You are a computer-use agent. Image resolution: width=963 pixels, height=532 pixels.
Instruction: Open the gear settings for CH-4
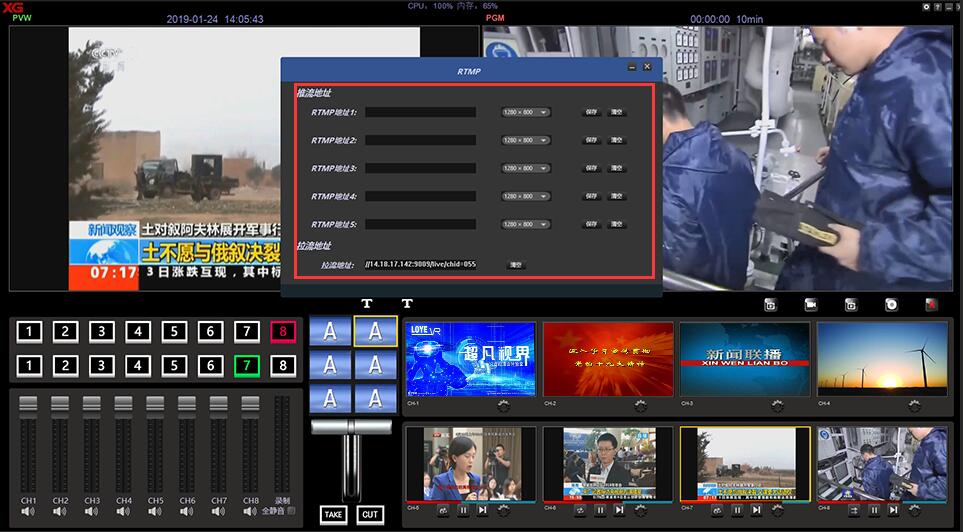tap(914, 404)
